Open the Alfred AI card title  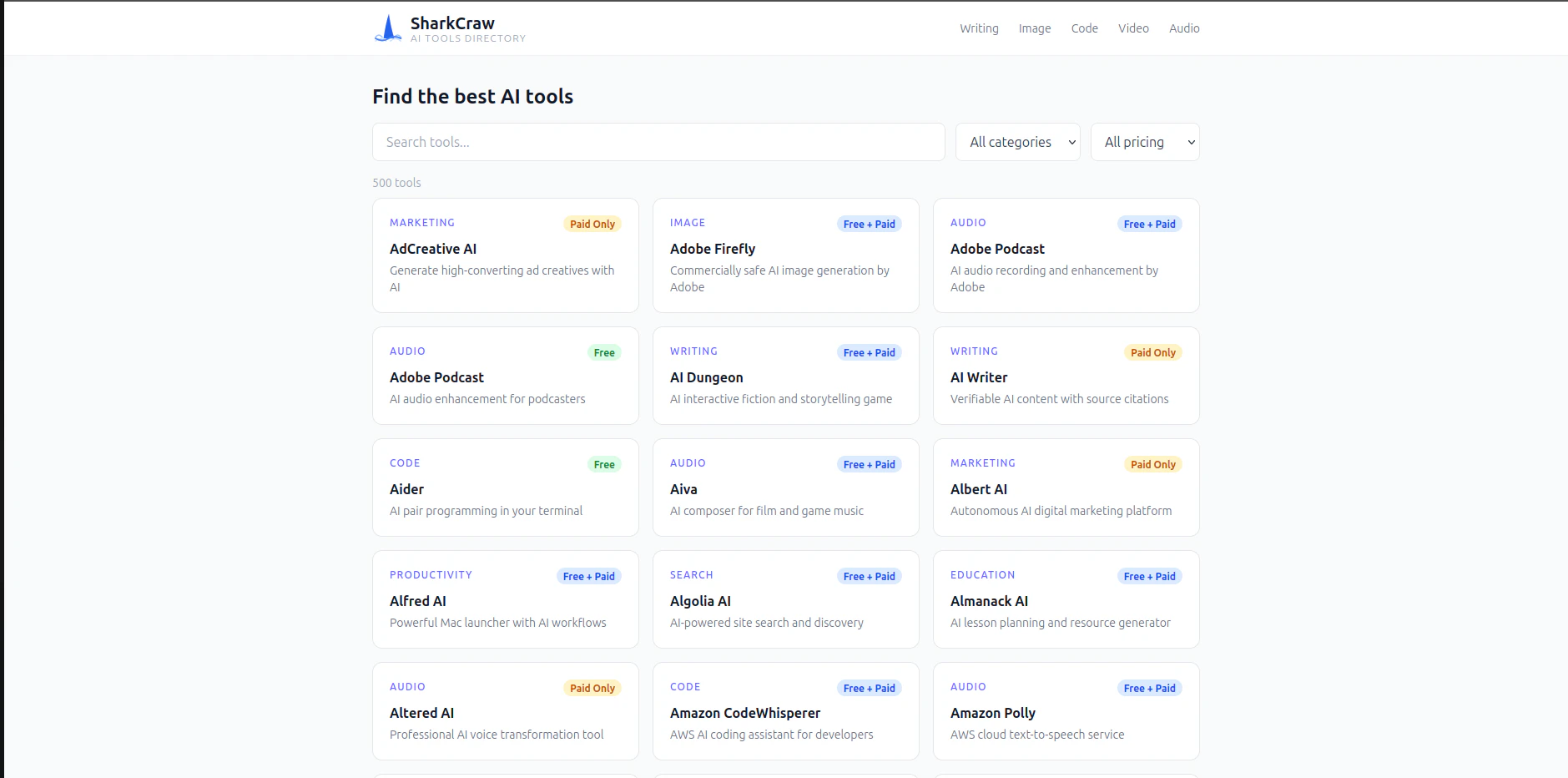[x=418, y=601]
